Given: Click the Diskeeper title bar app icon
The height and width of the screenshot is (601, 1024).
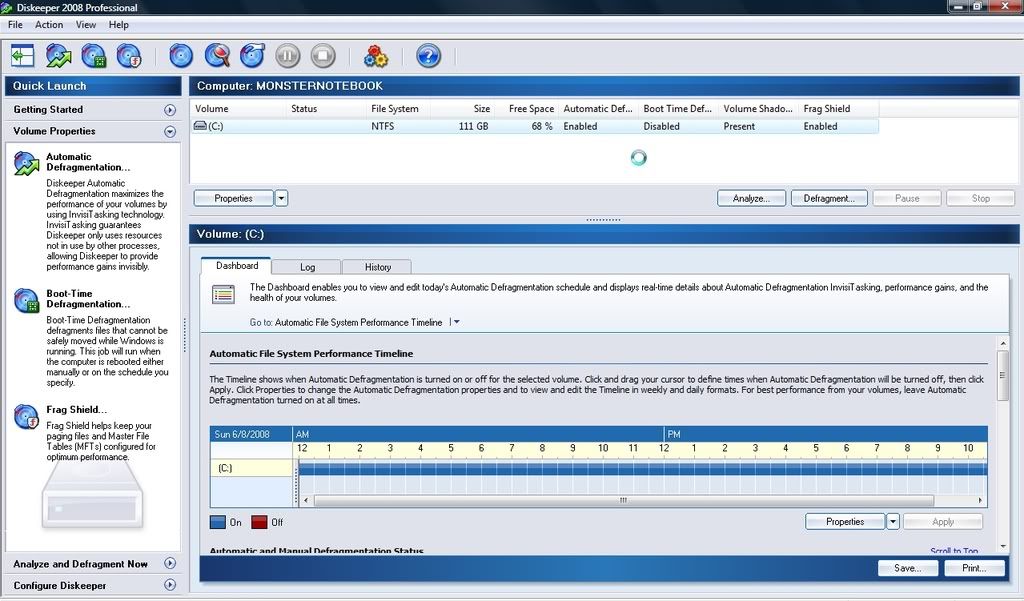Looking at the screenshot, I should click(7, 8).
